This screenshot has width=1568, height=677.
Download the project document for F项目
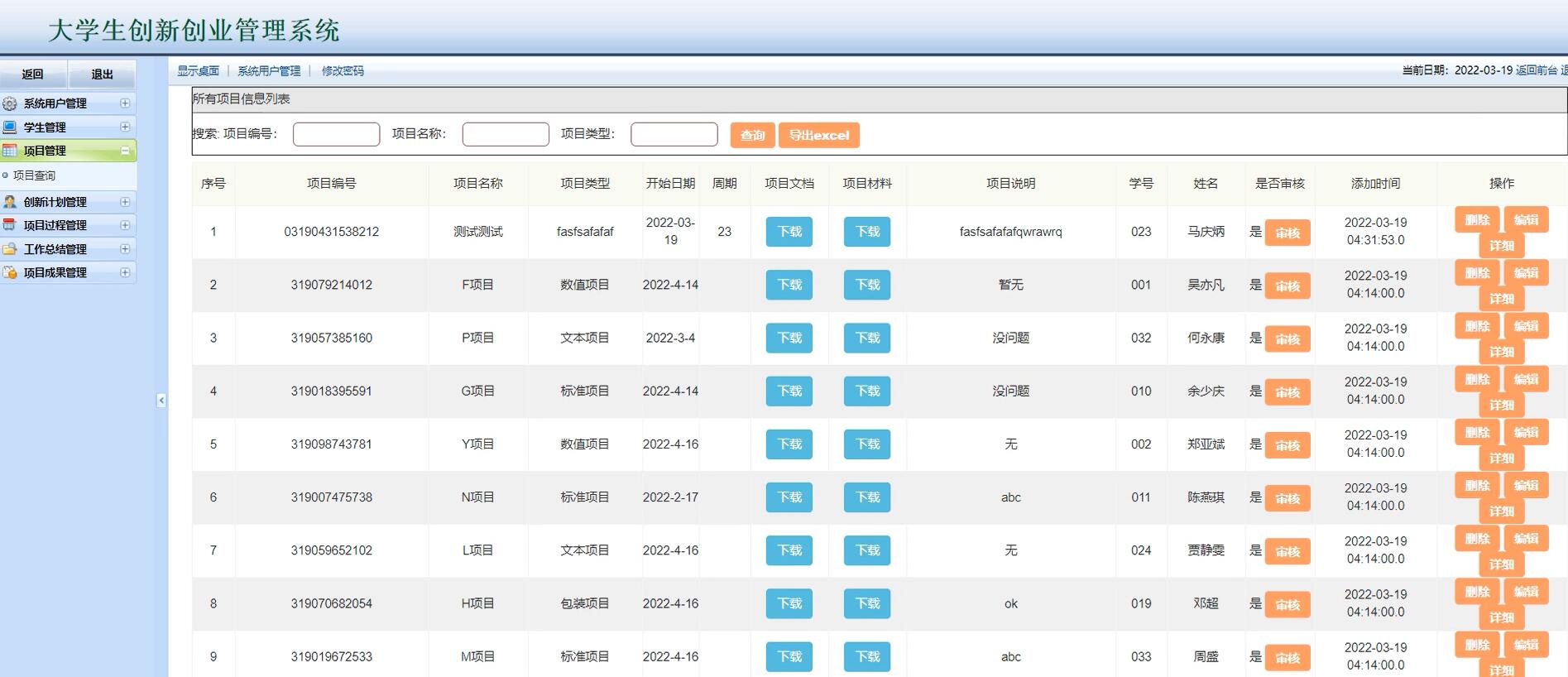tap(789, 285)
